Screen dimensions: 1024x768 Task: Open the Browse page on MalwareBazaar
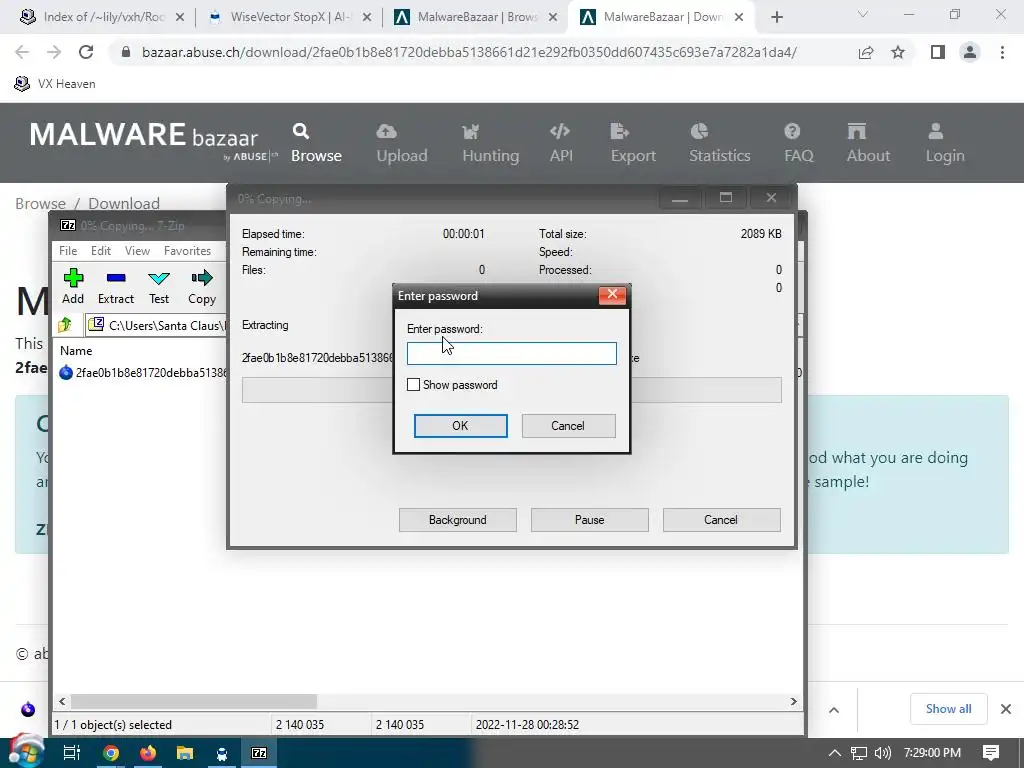(x=316, y=143)
